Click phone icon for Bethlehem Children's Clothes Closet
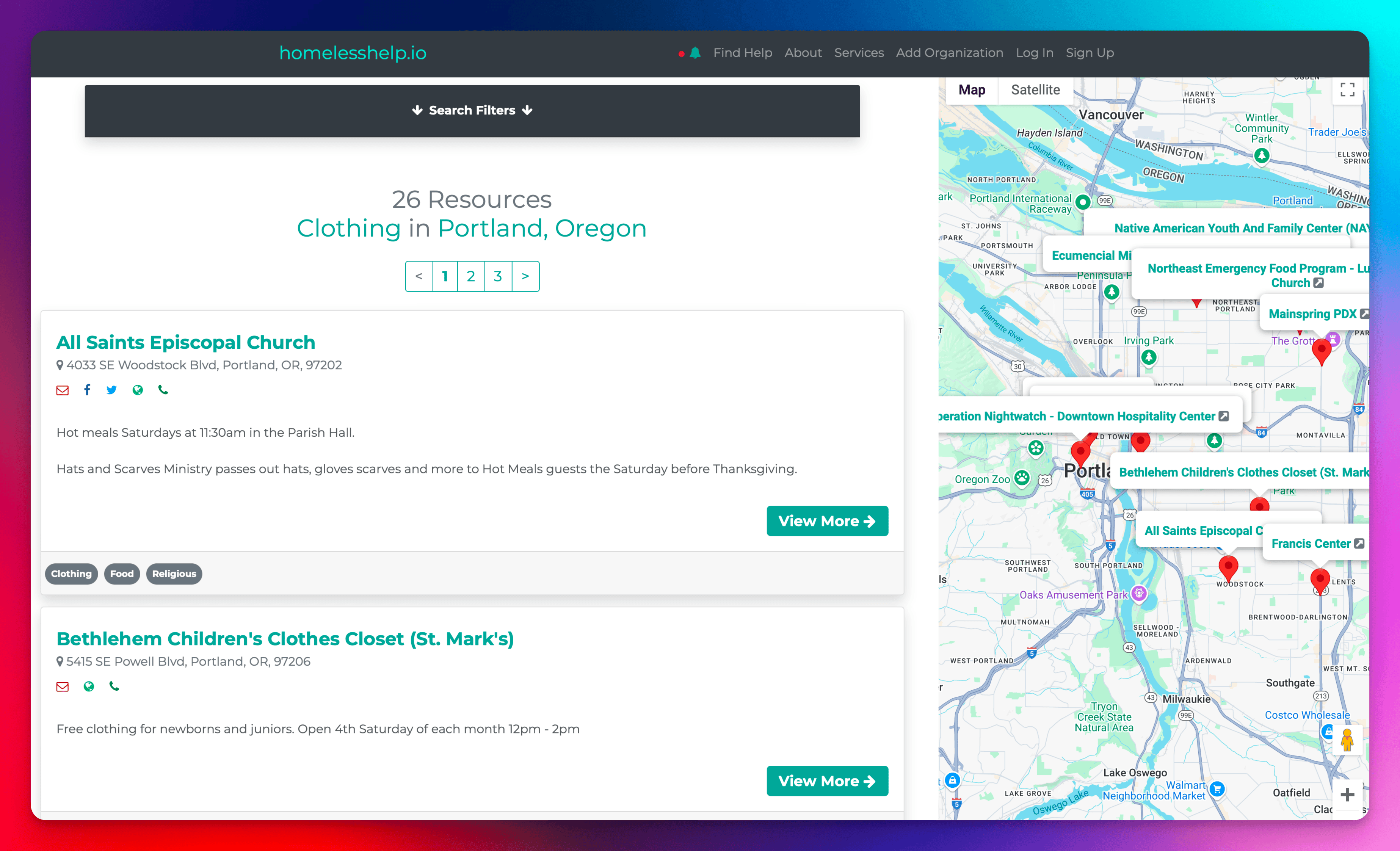The image size is (1400, 851). [x=114, y=686]
